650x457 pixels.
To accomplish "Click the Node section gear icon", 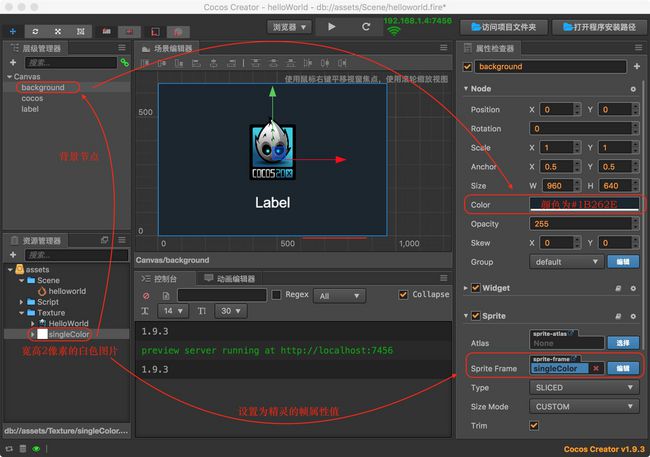I will (633, 89).
